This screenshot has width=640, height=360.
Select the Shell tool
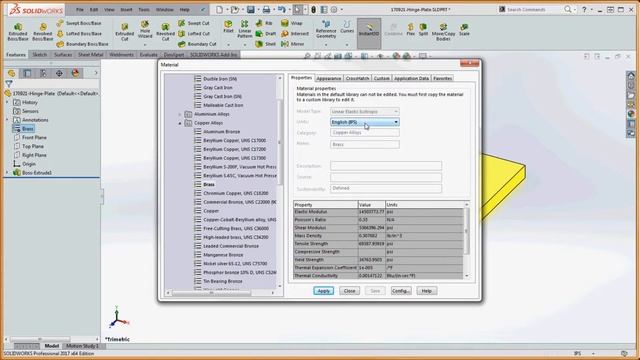point(266,44)
